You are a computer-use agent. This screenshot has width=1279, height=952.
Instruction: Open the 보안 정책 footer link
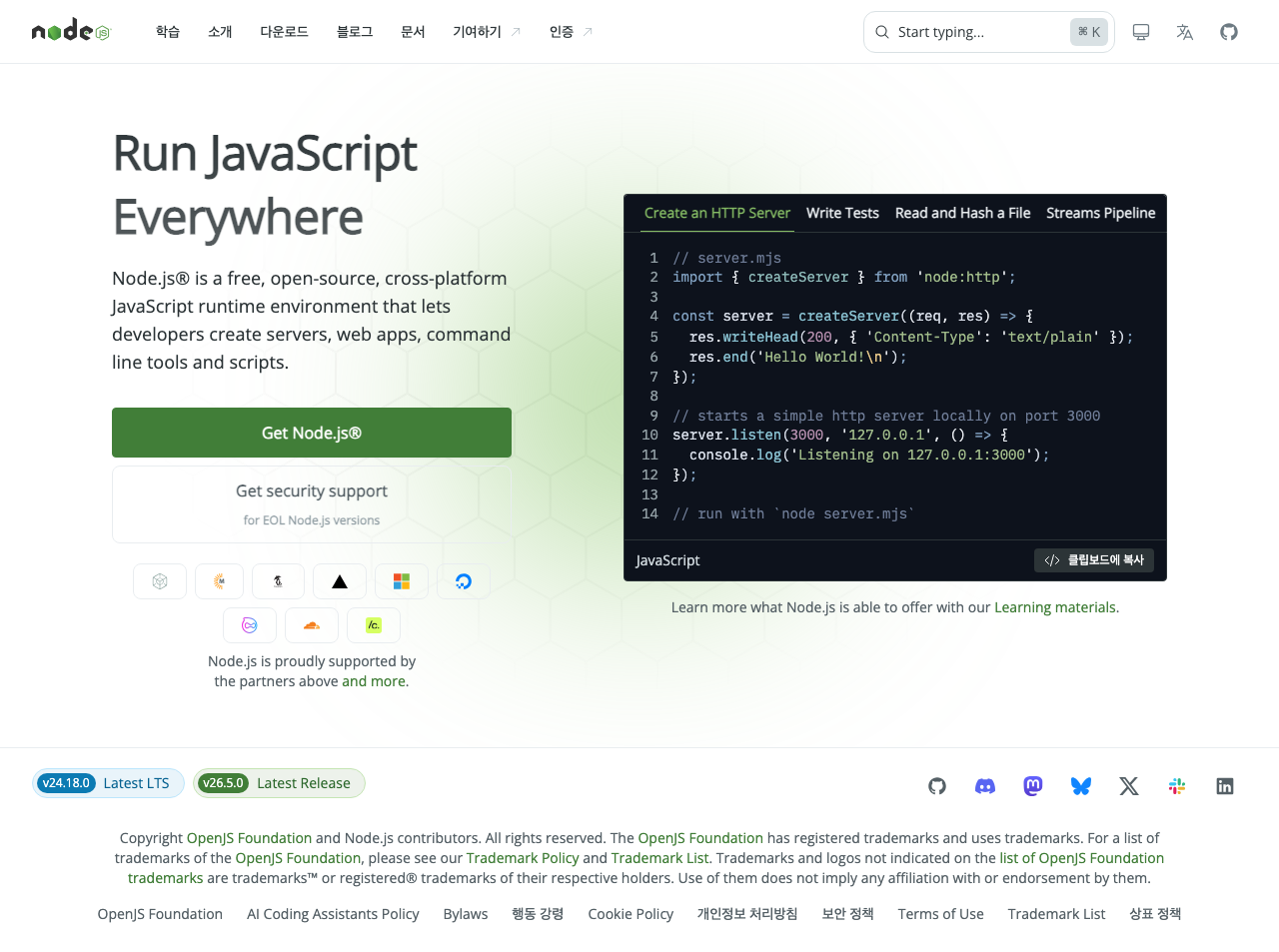[x=847, y=914]
